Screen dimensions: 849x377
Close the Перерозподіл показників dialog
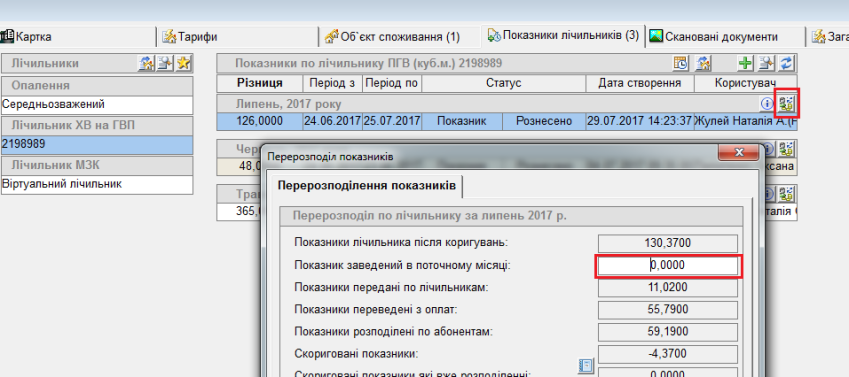coord(738,153)
